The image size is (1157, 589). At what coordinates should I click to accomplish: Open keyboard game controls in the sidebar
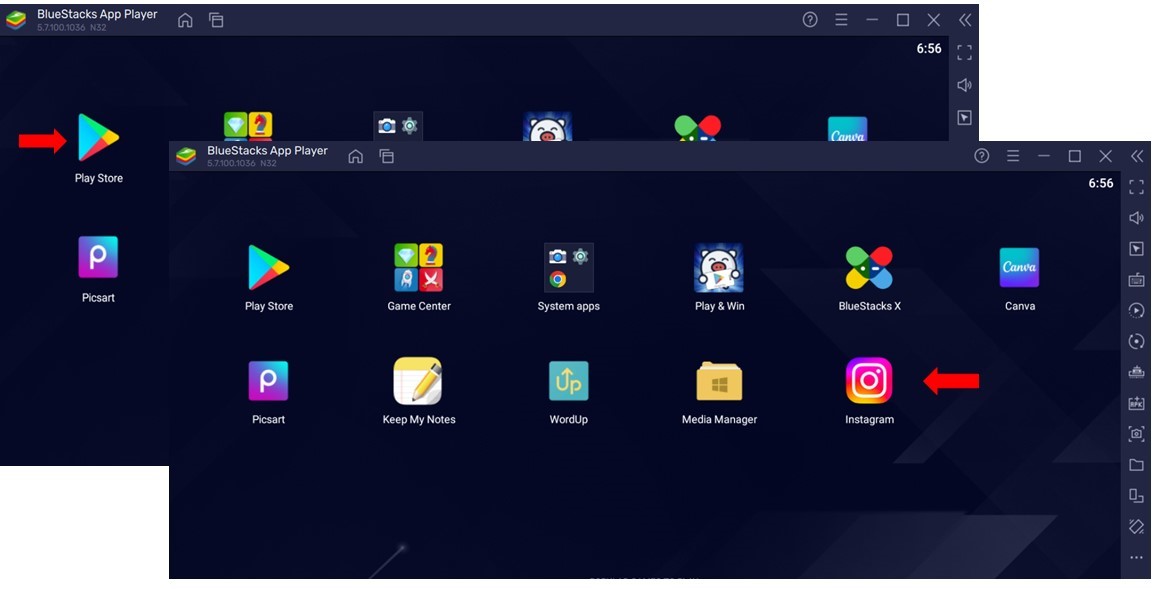pyautogui.click(x=1136, y=280)
